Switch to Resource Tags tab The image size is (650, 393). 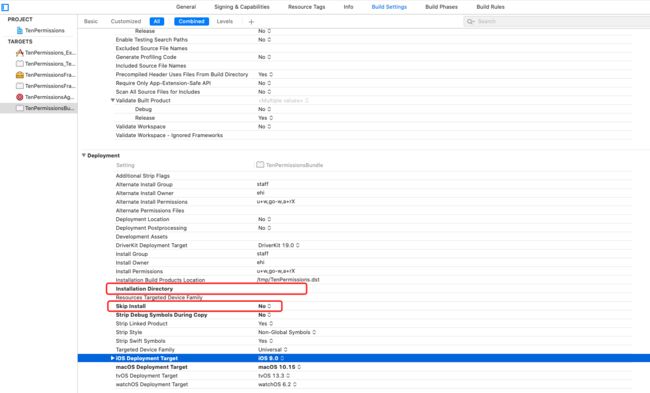306,7
